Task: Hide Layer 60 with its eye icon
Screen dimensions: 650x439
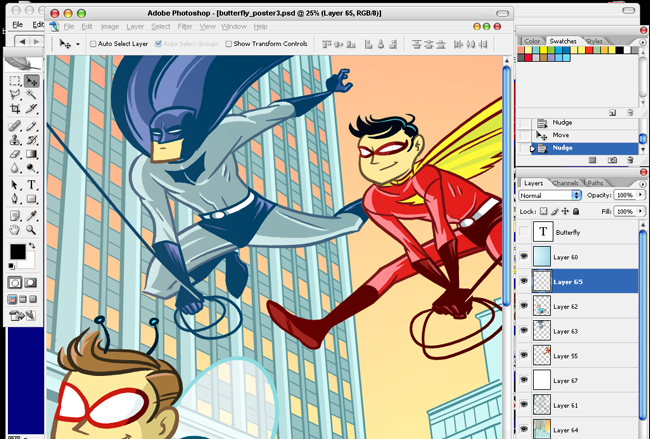Action: [524, 256]
